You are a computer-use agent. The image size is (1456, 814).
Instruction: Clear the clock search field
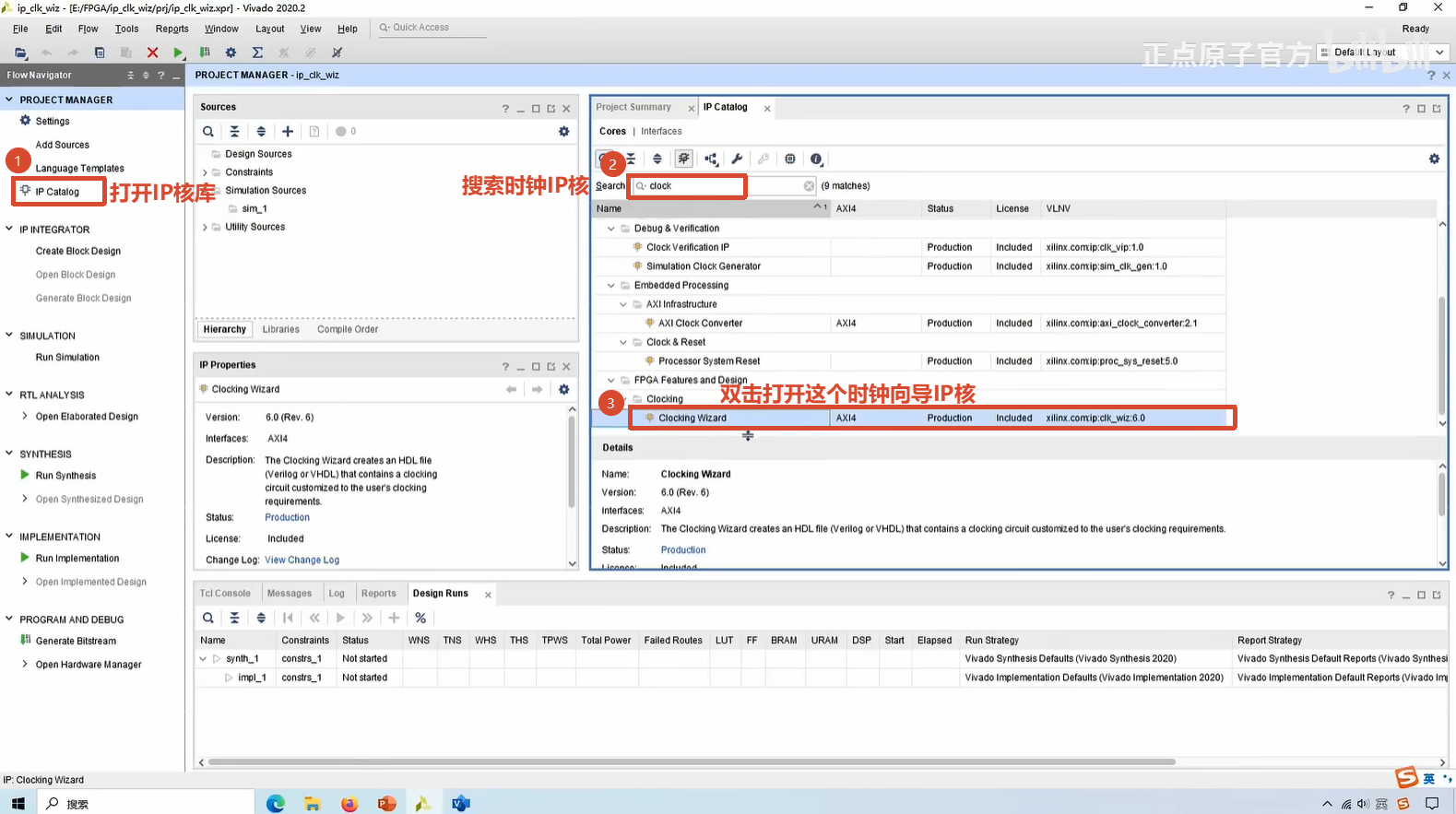[809, 186]
